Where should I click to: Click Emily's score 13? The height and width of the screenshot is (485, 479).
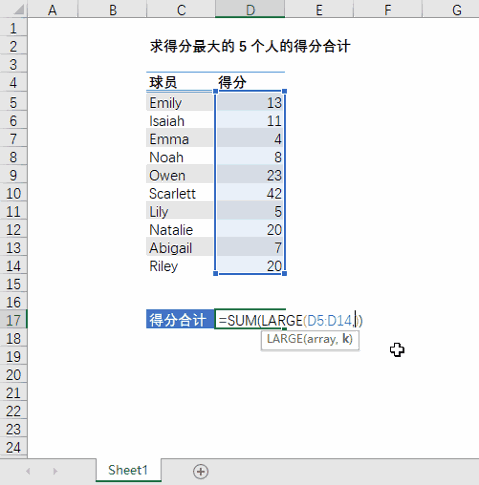250,103
